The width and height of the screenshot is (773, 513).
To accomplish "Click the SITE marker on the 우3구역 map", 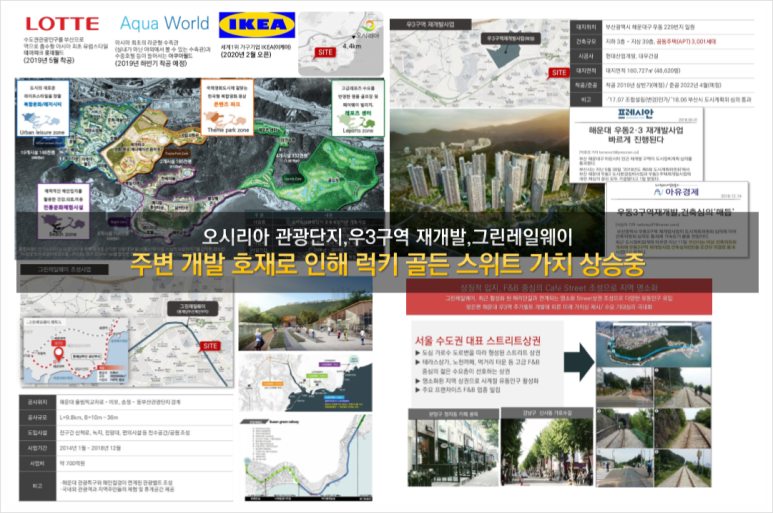I will (559, 72).
